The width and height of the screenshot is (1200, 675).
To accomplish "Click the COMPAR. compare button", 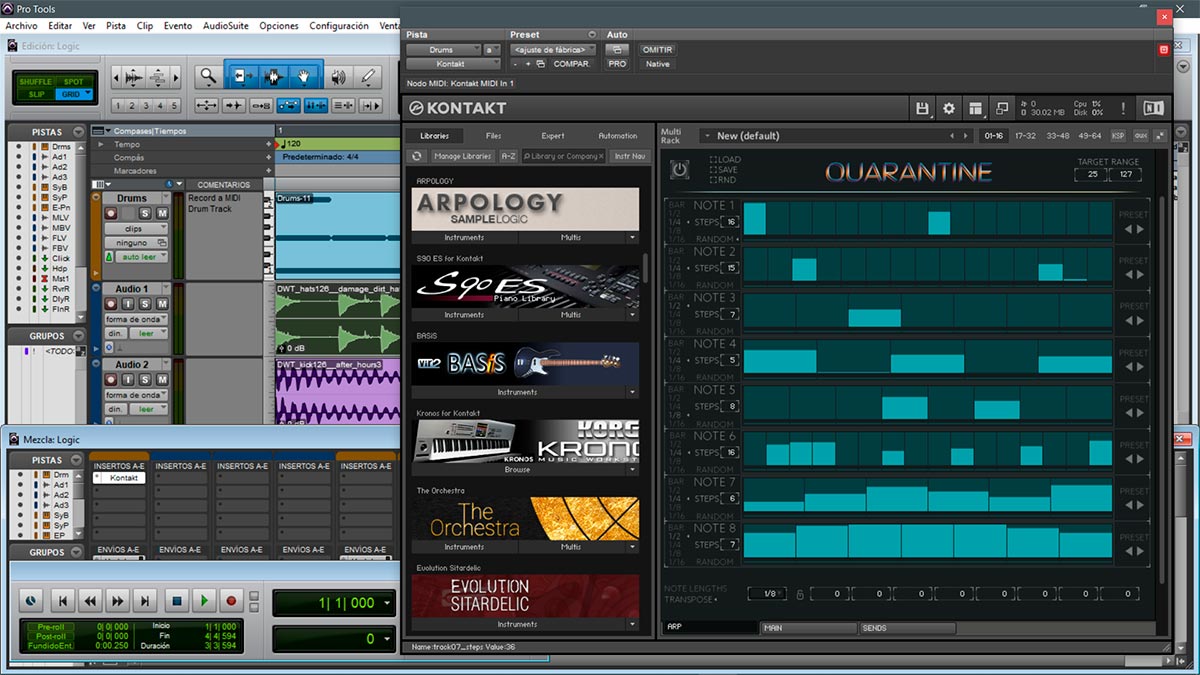I will pyautogui.click(x=571, y=64).
